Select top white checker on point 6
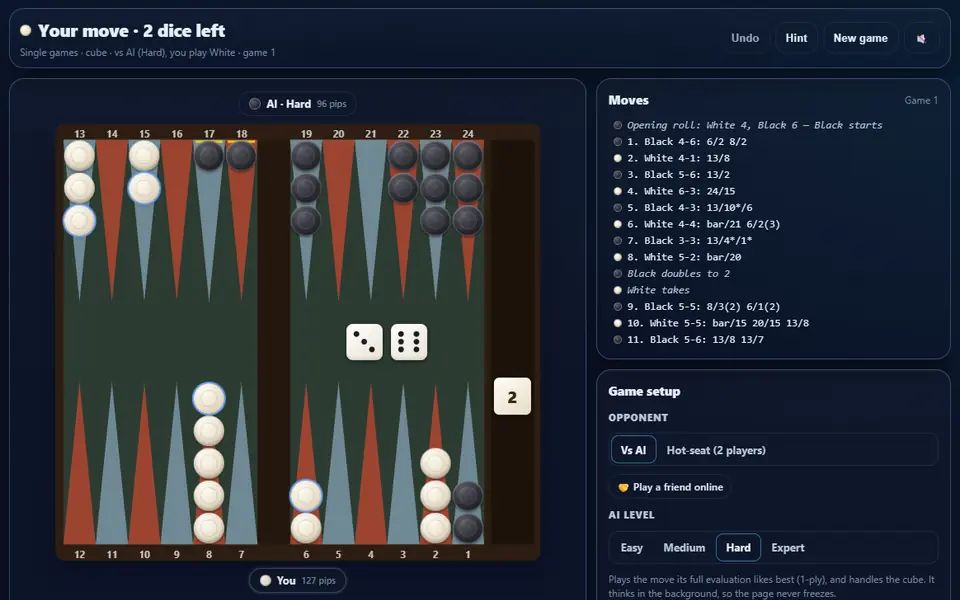Screen dimensions: 960x600 [306, 495]
